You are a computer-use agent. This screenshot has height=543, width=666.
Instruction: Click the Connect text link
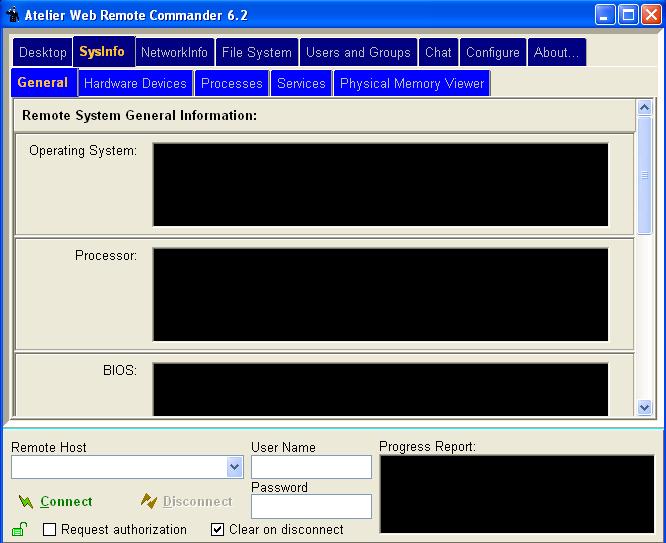click(x=66, y=502)
